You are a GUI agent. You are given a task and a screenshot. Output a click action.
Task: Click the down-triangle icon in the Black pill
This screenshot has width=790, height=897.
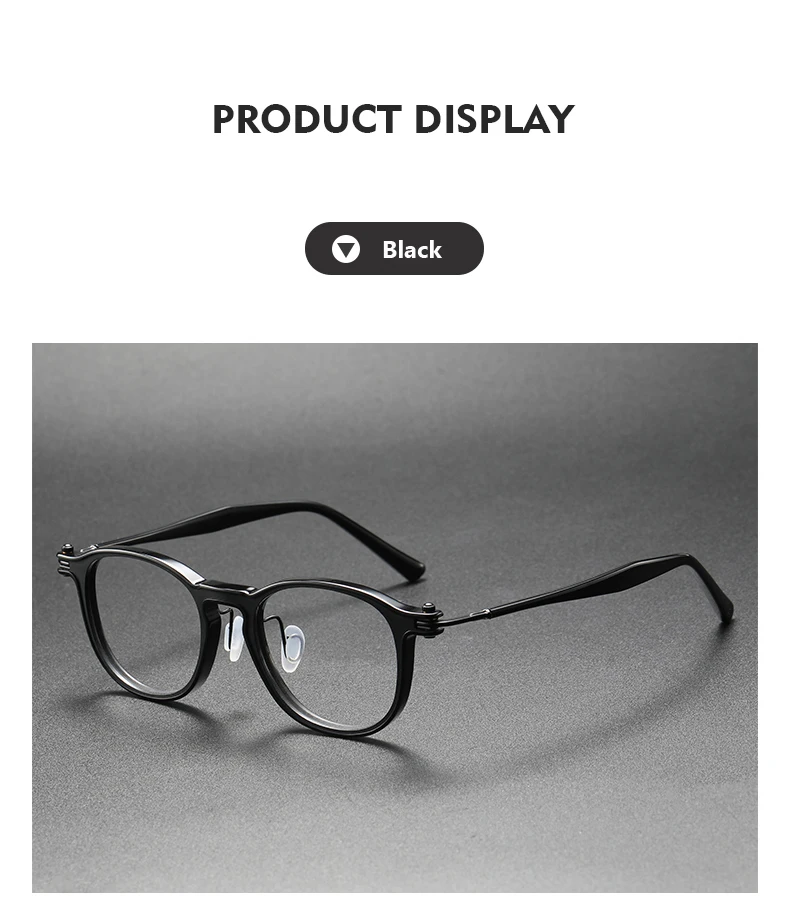pyautogui.click(x=346, y=249)
